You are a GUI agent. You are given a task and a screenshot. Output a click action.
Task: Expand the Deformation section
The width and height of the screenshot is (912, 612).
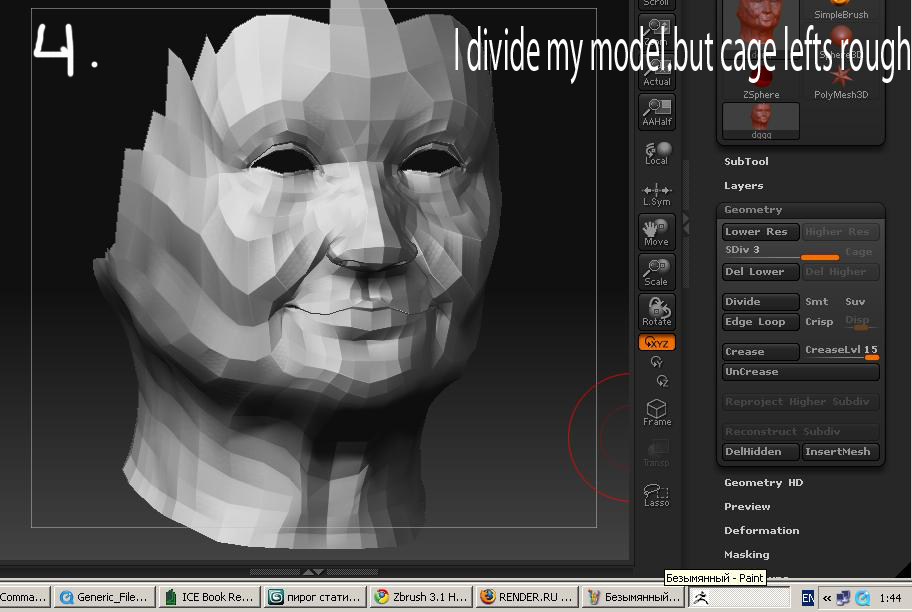[x=761, y=531]
